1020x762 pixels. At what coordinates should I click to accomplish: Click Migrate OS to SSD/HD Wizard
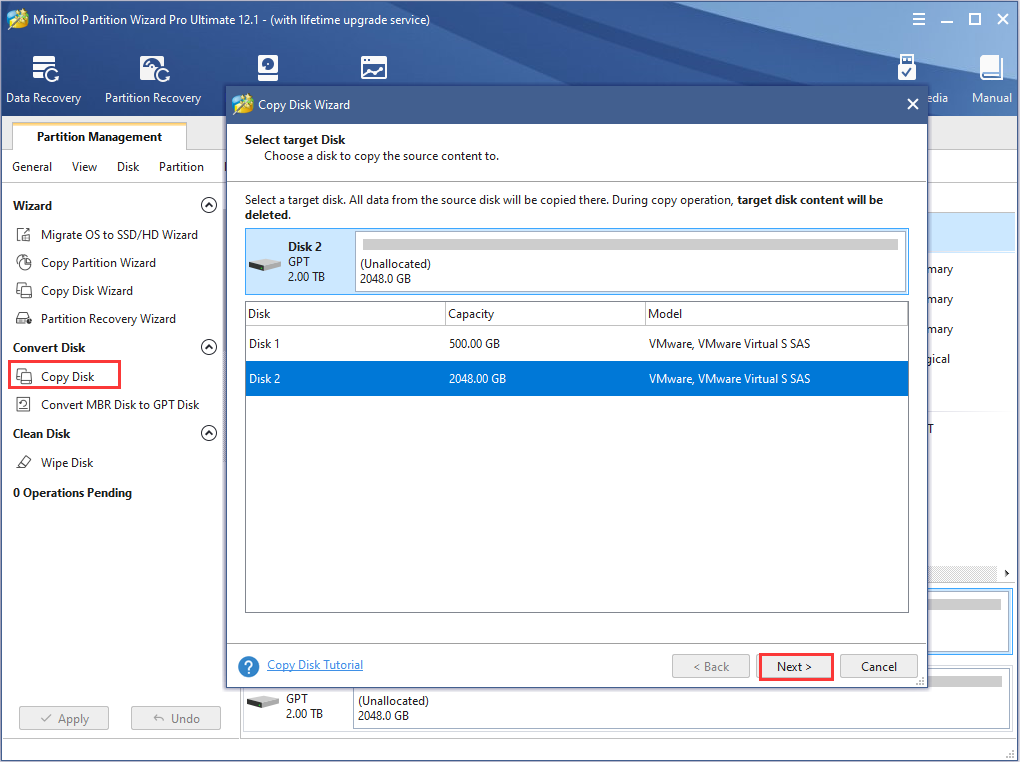point(119,234)
